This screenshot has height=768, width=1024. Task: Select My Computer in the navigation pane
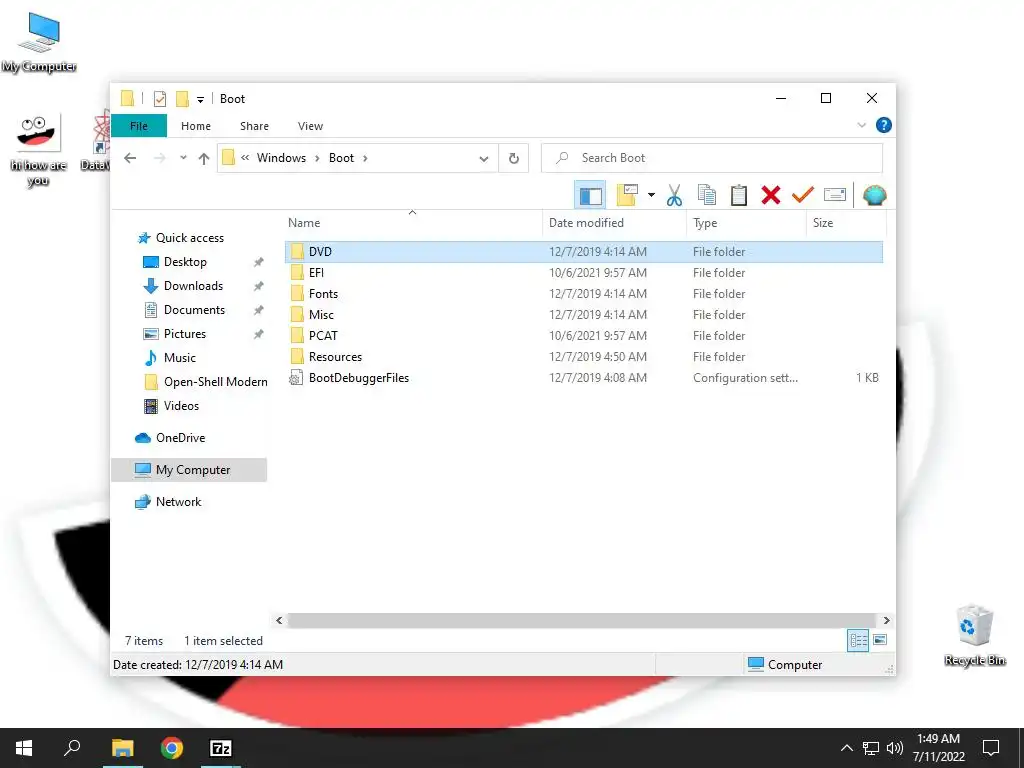pos(189,470)
